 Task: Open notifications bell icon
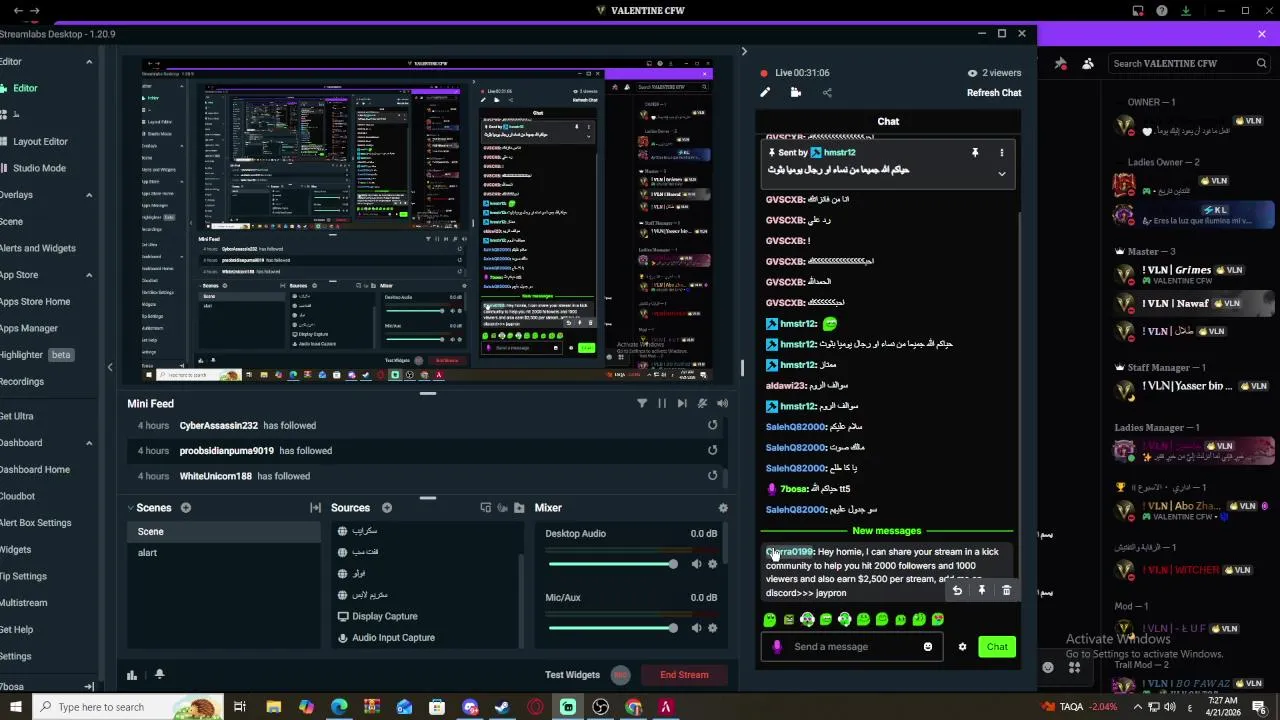159,675
